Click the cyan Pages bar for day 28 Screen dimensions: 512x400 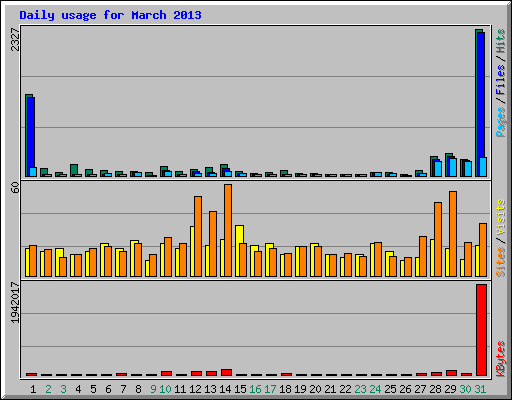coord(438,169)
